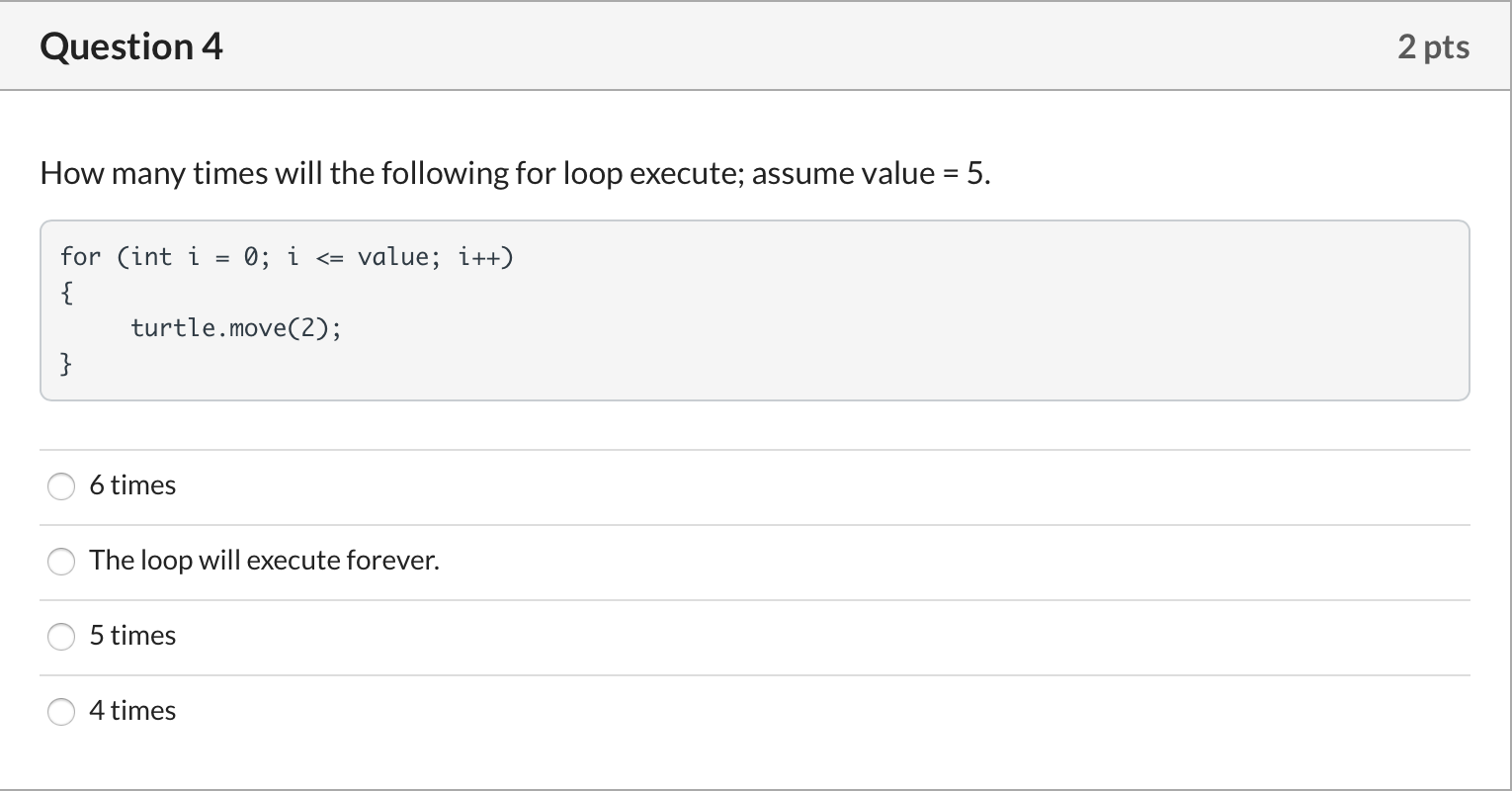Click the "Question 4" header title
This screenshot has width=1512, height=791.
(x=131, y=46)
